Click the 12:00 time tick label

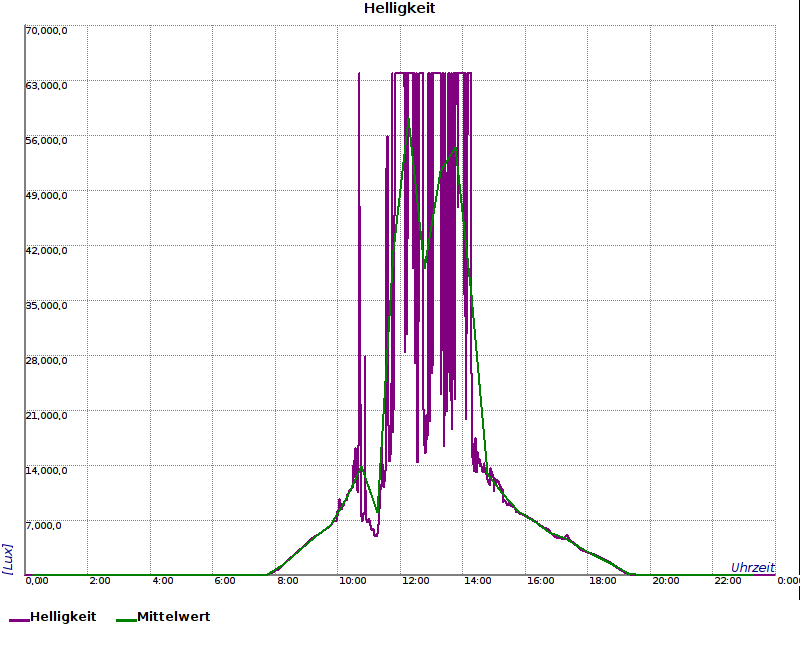click(x=415, y=581)
